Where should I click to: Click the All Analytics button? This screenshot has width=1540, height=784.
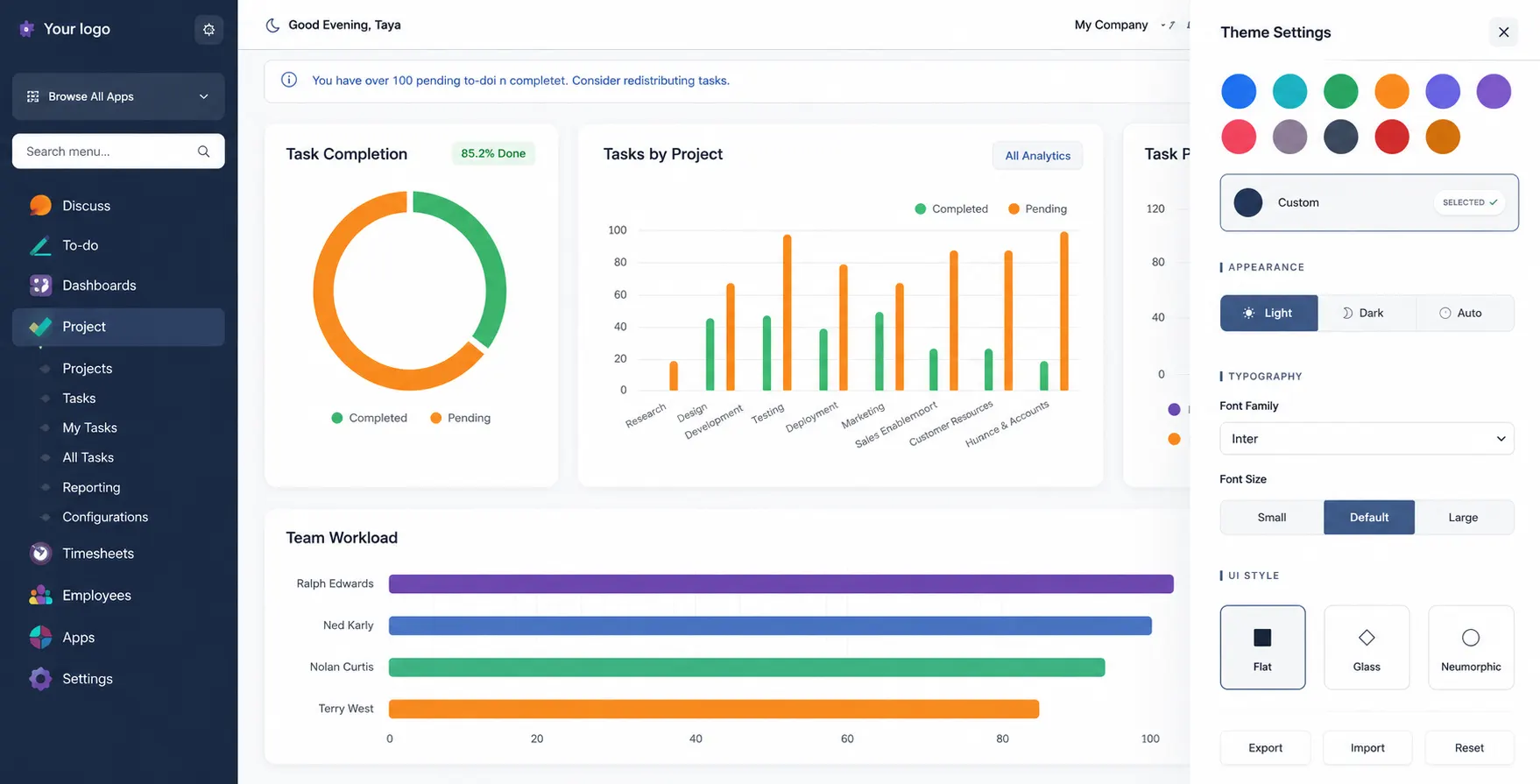pos(1037,156)
